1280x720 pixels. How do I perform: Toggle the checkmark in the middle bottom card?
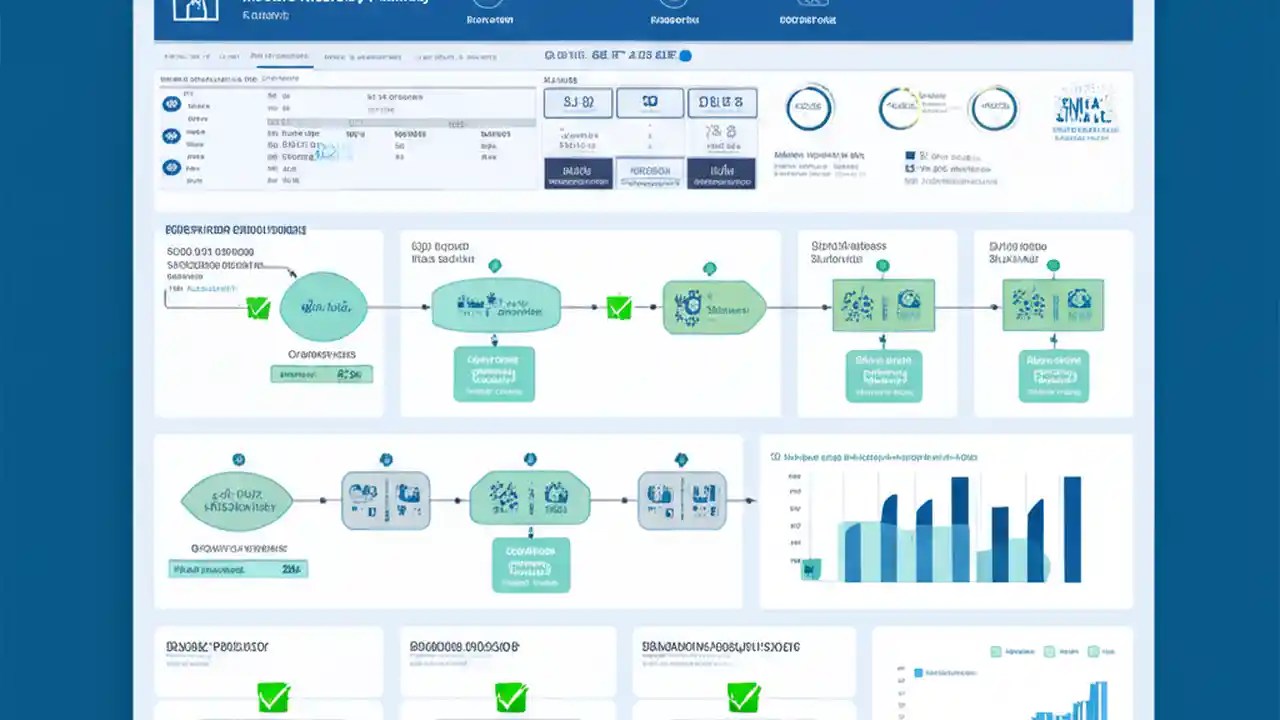click(x=510, y=695)
